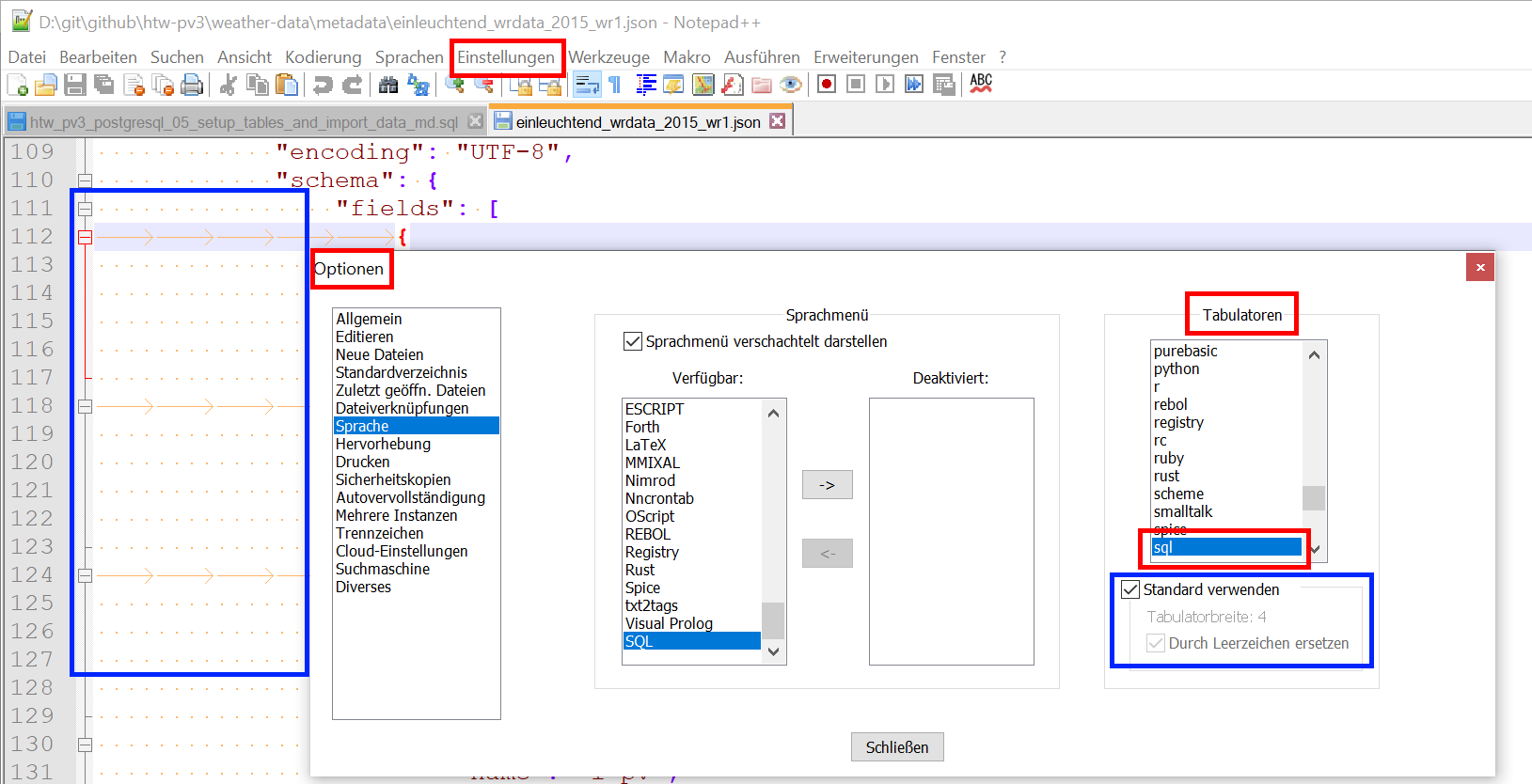This screenshot has height=784, width=1532.
Task: Switch to the htw_pv3_postgresql sql file tab
Action: pos(244,122)
